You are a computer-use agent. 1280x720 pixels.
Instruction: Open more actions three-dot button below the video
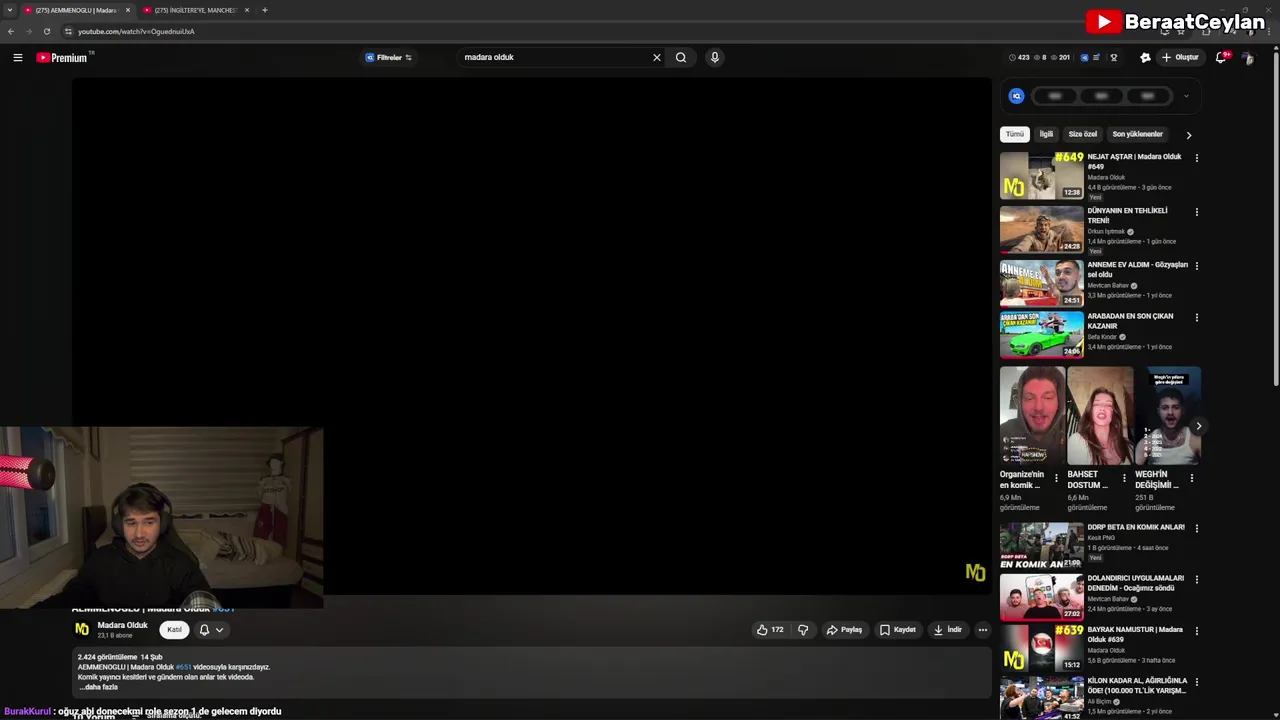(983, 630)
